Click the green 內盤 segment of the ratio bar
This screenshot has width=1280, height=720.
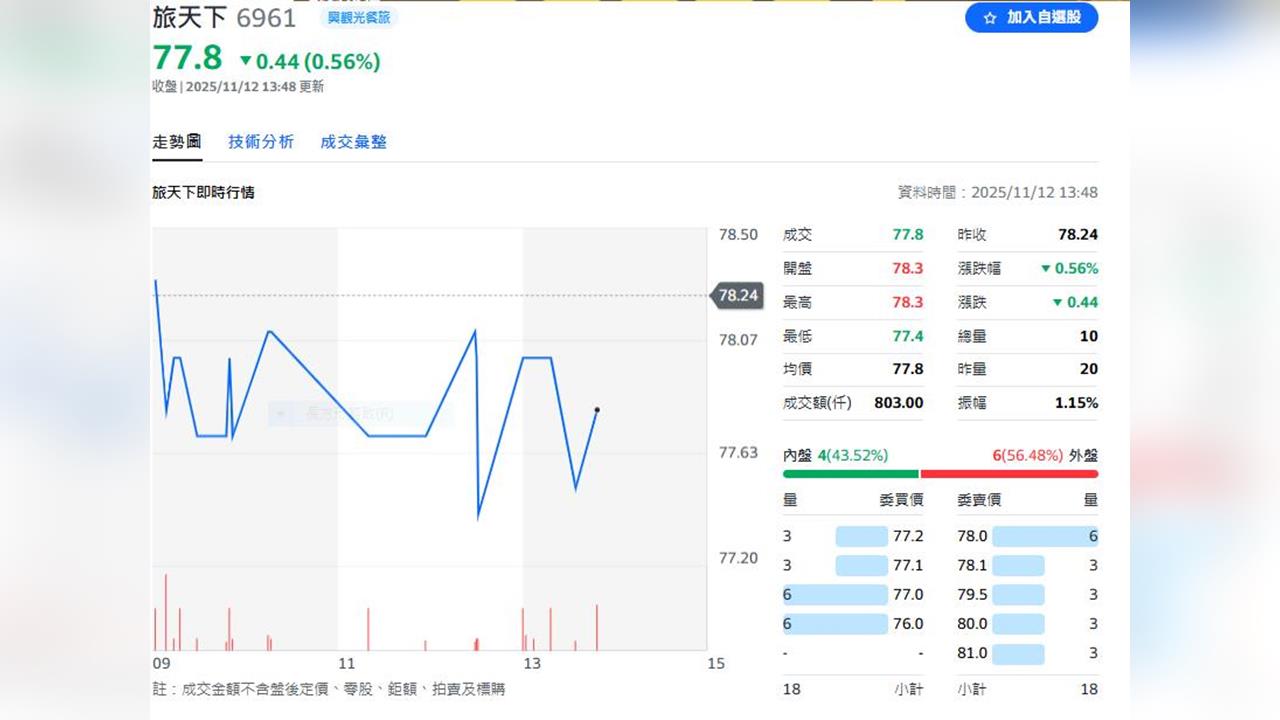[x=850, y=474]
